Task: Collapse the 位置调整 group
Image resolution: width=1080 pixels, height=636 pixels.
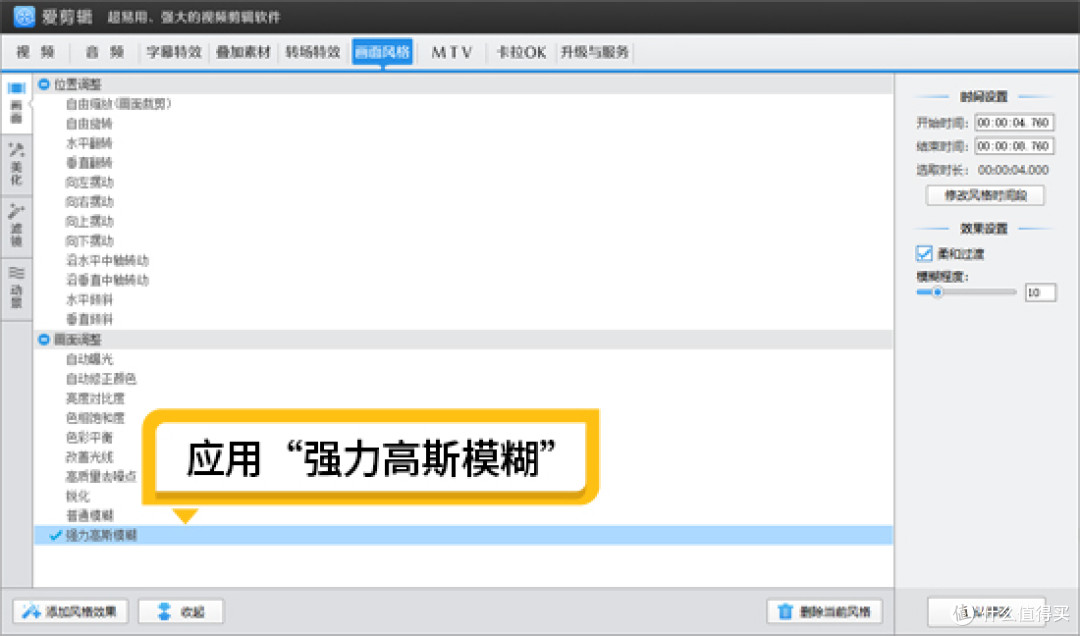Action: [x=44, y=84]
